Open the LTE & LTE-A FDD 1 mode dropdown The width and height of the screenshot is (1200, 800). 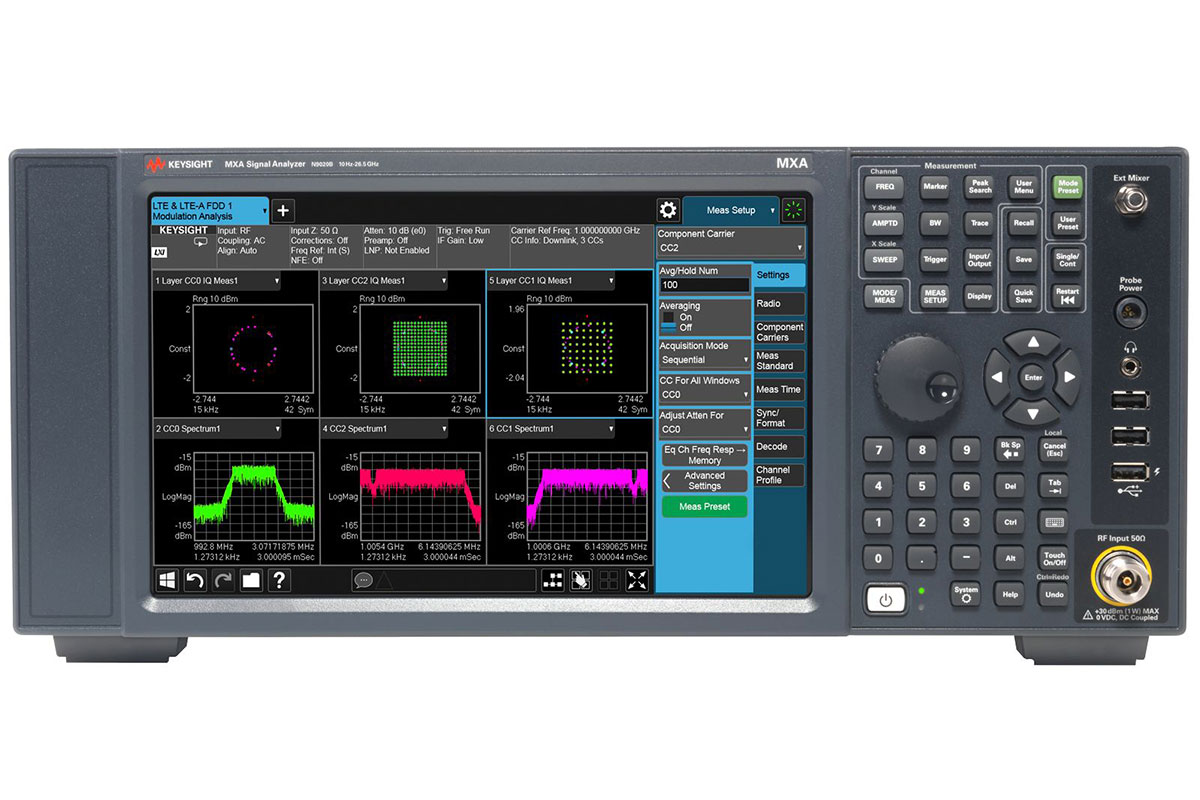click(210, 210)
